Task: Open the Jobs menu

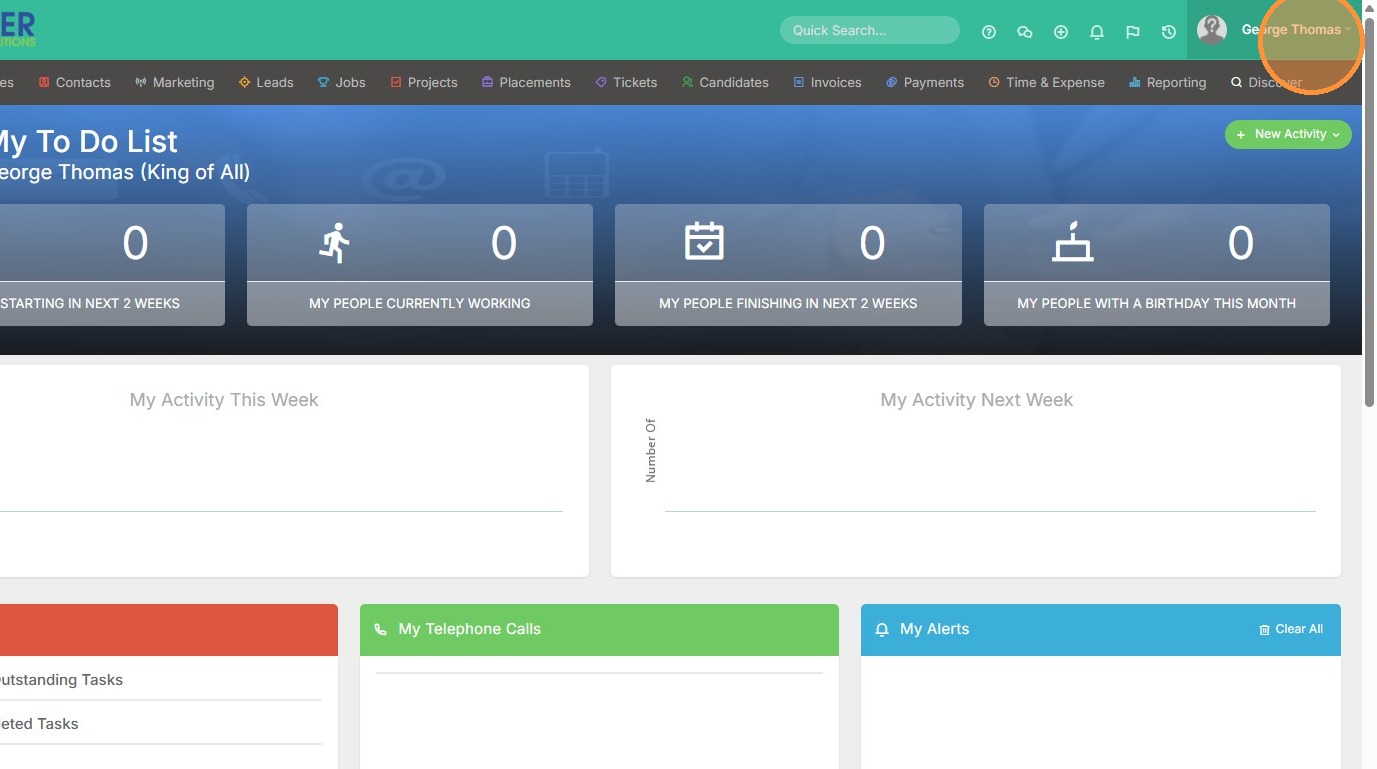Action: click(x=342, y=82)
